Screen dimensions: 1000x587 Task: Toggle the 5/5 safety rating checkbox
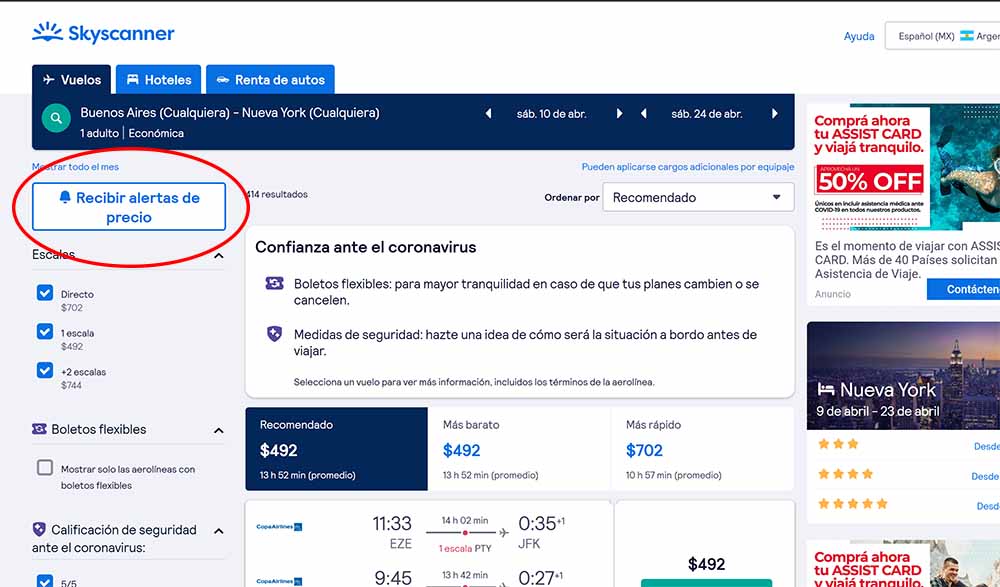tap(45, 581)
